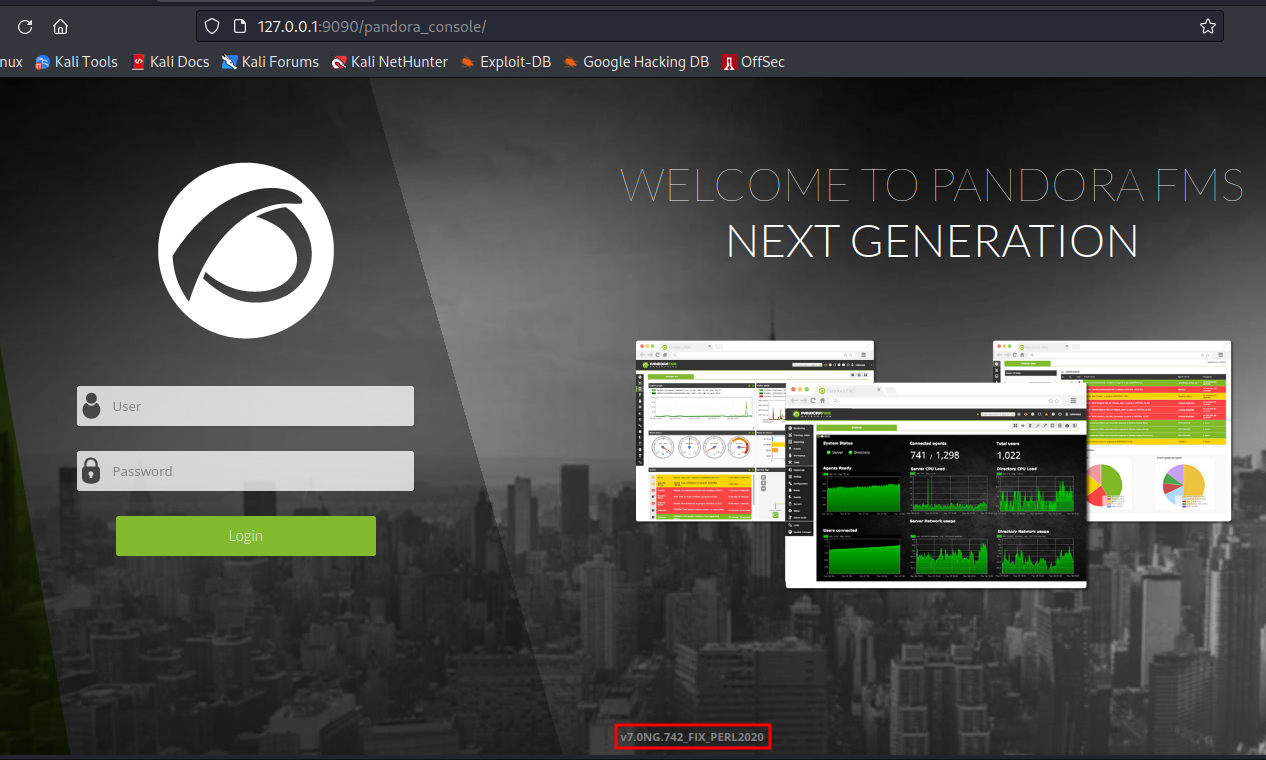
Task: Open the OffSec bookmark
Action: (753, 62)
